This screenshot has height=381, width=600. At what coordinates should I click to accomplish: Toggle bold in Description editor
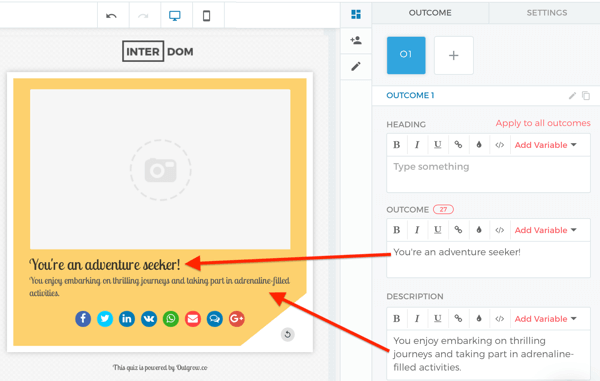(397, 319)
